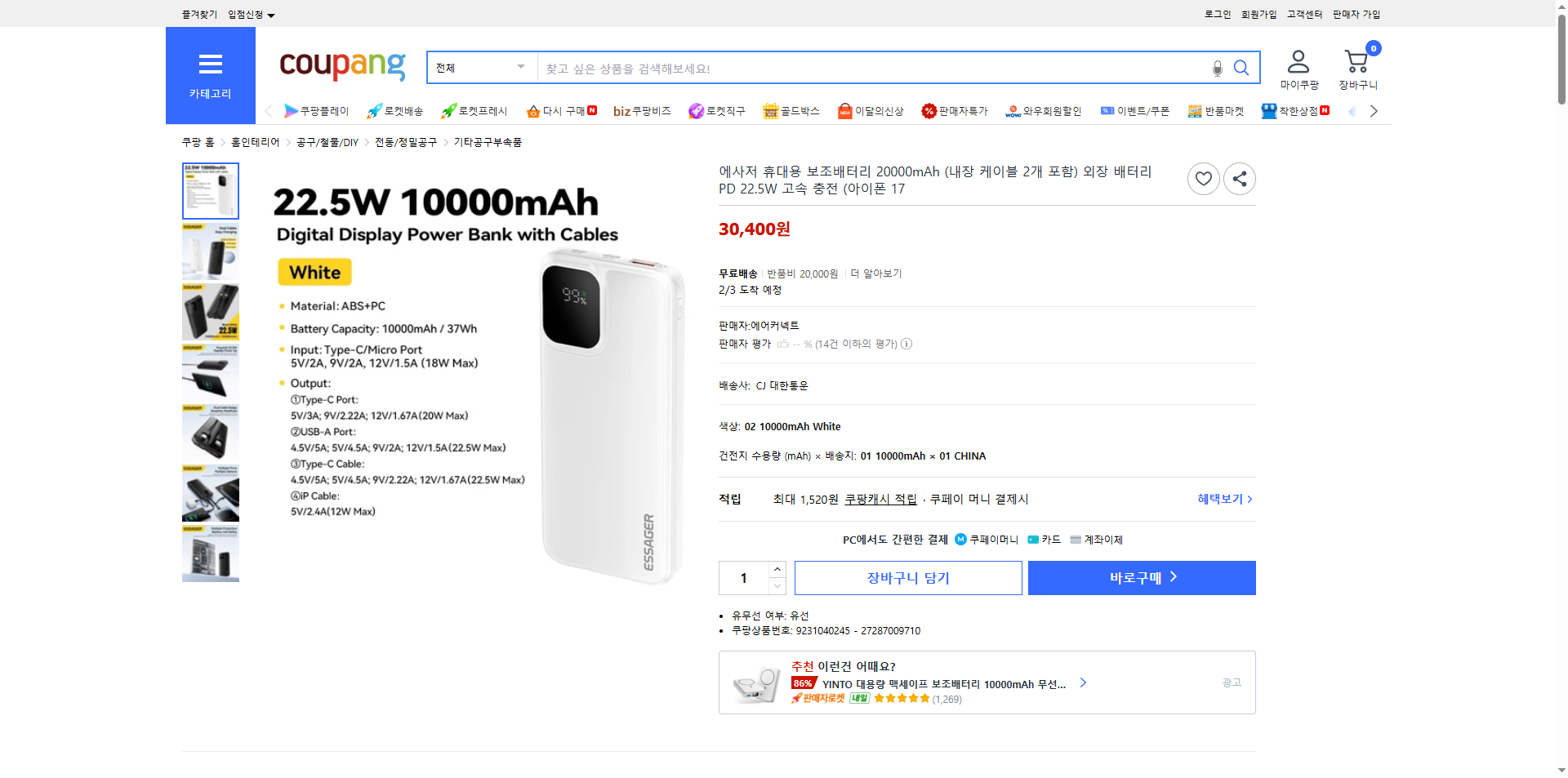
Task: Increase quantity with the up stepper arrow
Action: [x=777, y=570]
